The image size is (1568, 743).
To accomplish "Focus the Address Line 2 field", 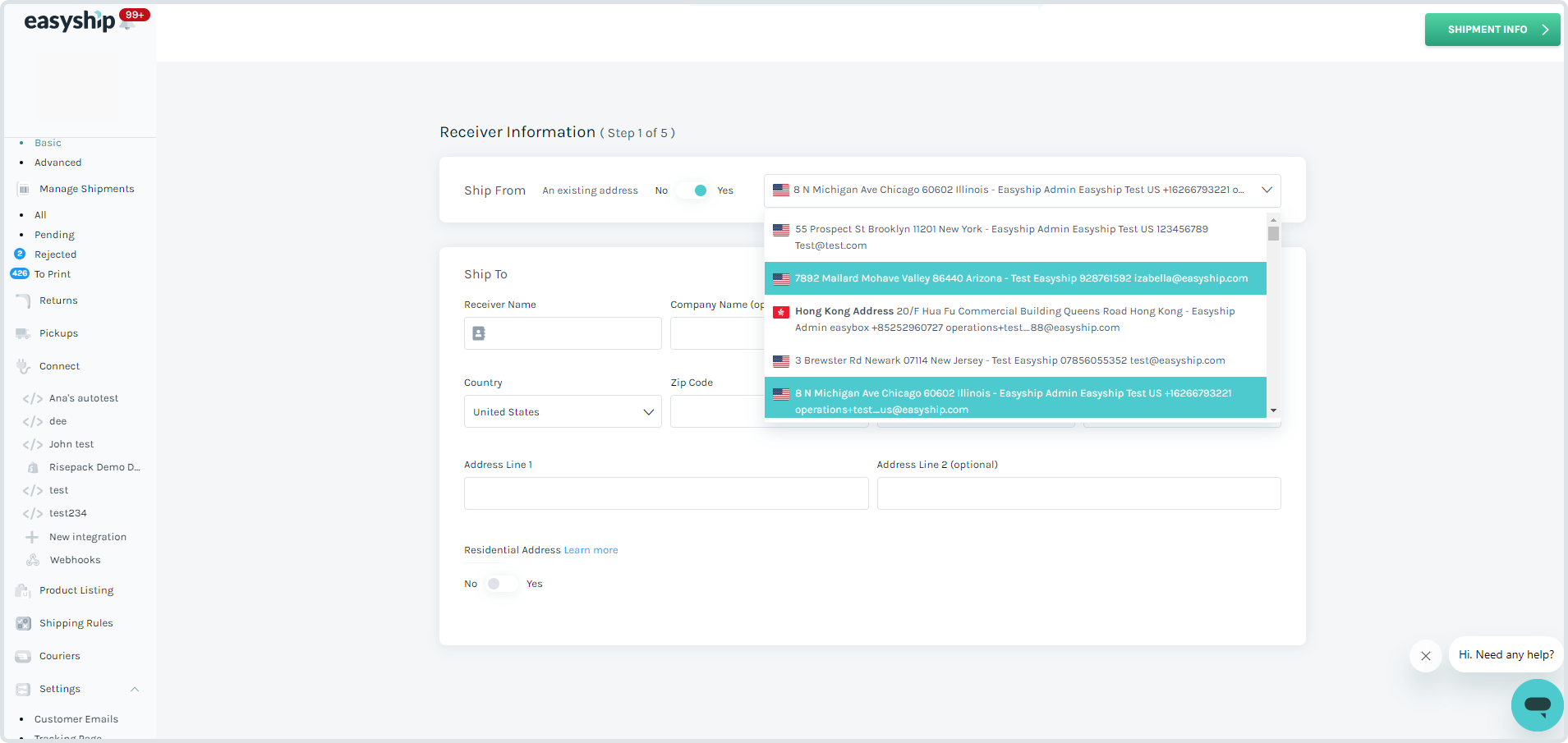I will pos(1078,493).
